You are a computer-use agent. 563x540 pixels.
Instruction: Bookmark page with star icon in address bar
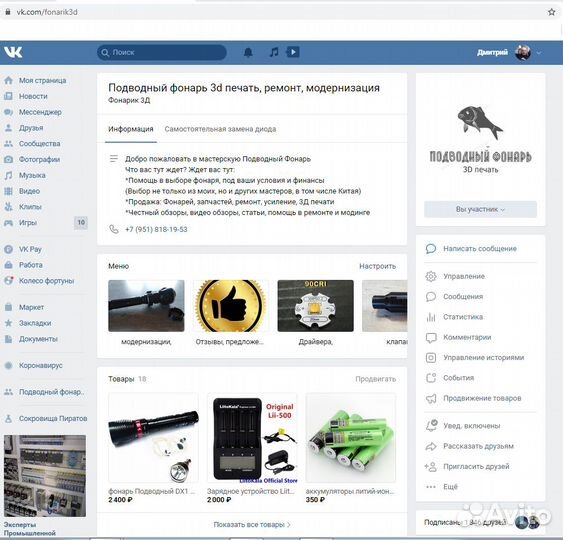pyautogui.click(x=552, y=12)
